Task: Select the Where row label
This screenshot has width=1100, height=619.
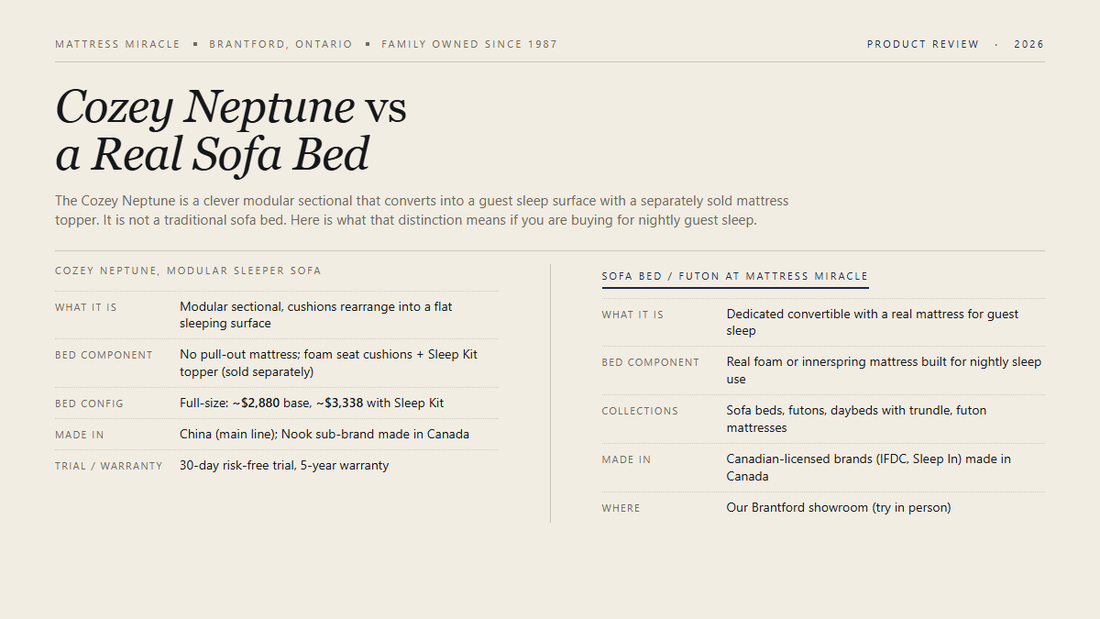Action: tap(621, 508)
